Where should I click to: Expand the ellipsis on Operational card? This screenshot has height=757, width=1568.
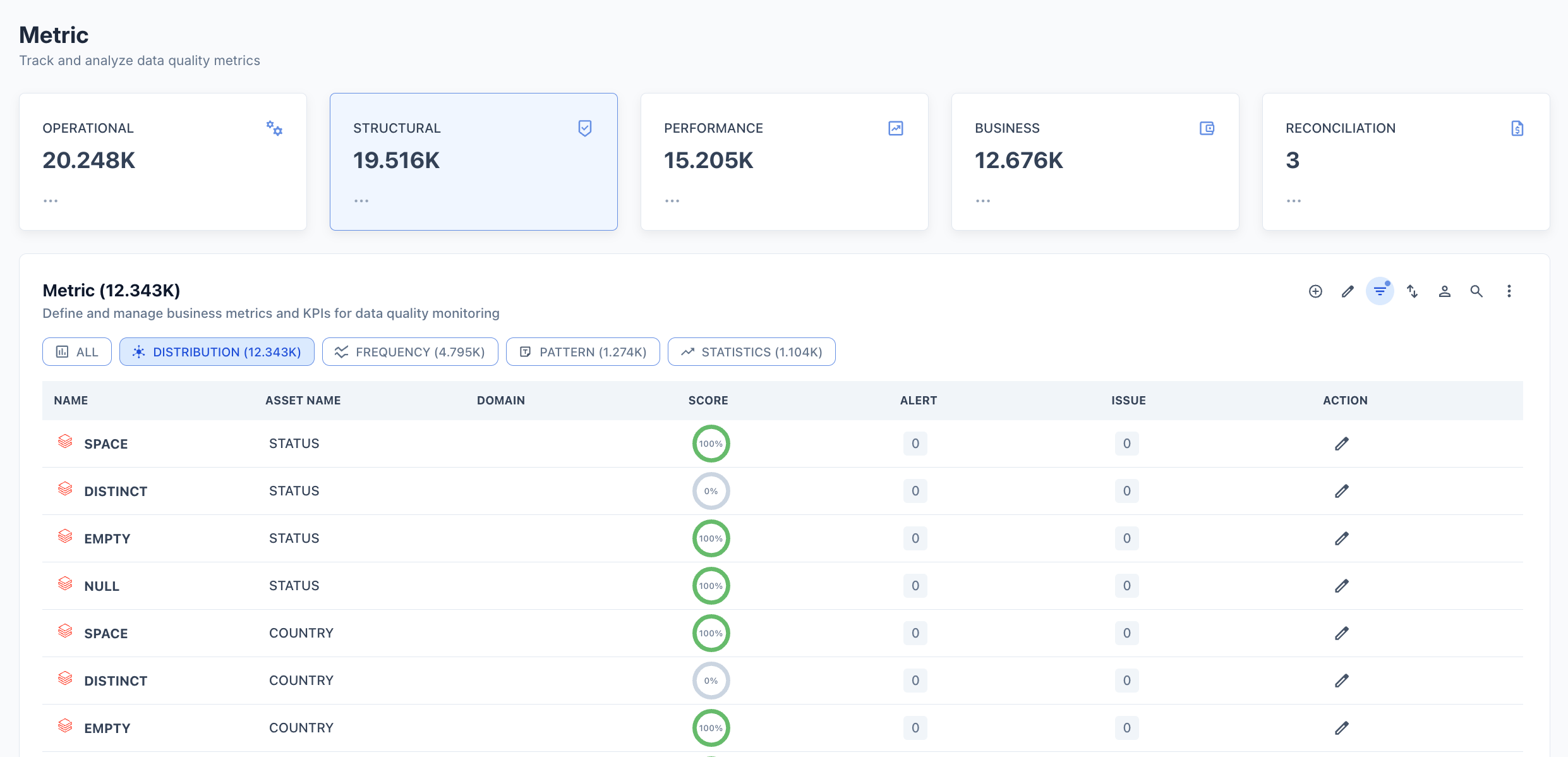click(51, 201)
